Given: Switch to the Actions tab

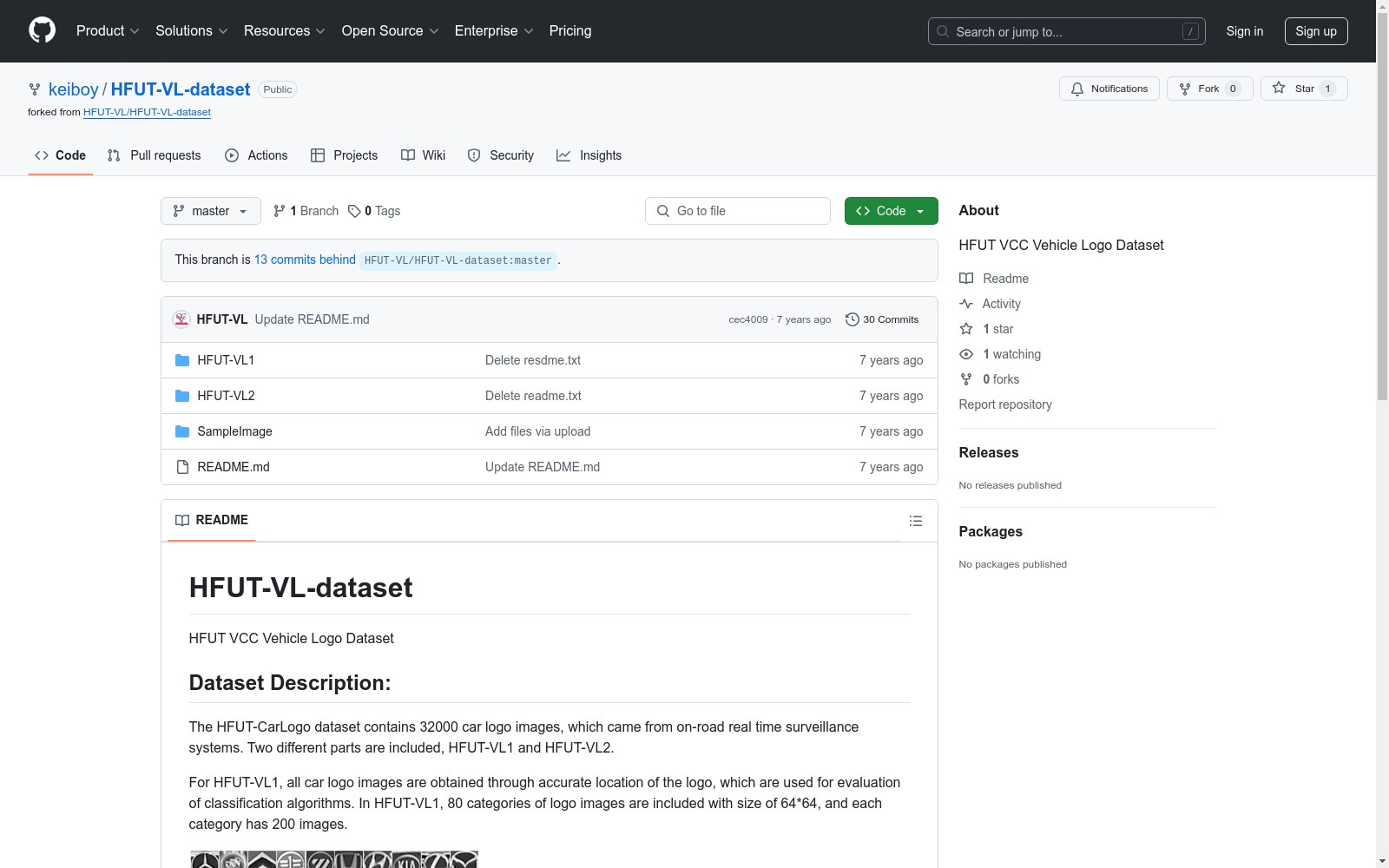Looking at the screenshot, I should [256, 155].
